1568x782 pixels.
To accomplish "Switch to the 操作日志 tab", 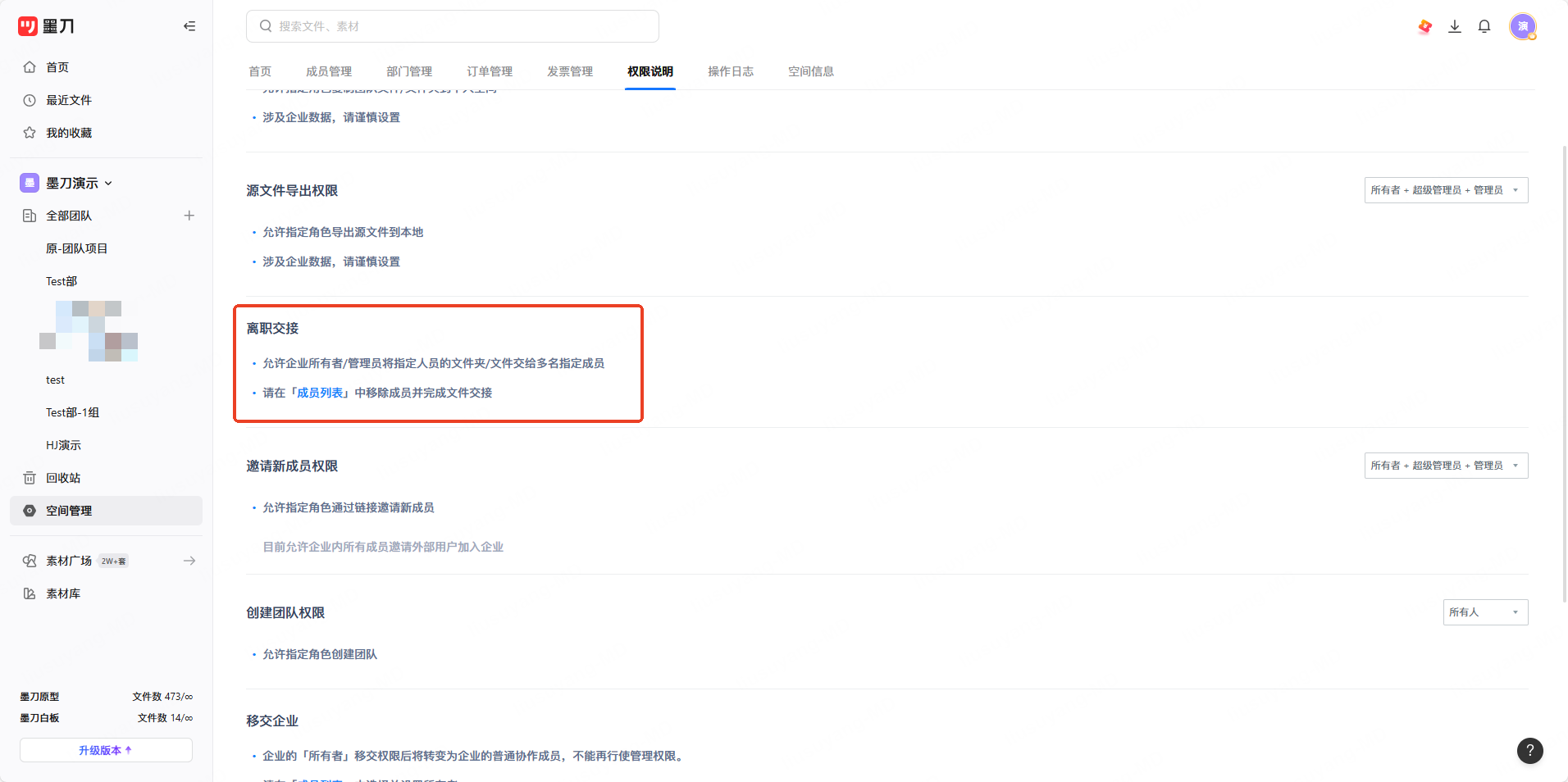I will pyautogui.click(x=731, y=71).
